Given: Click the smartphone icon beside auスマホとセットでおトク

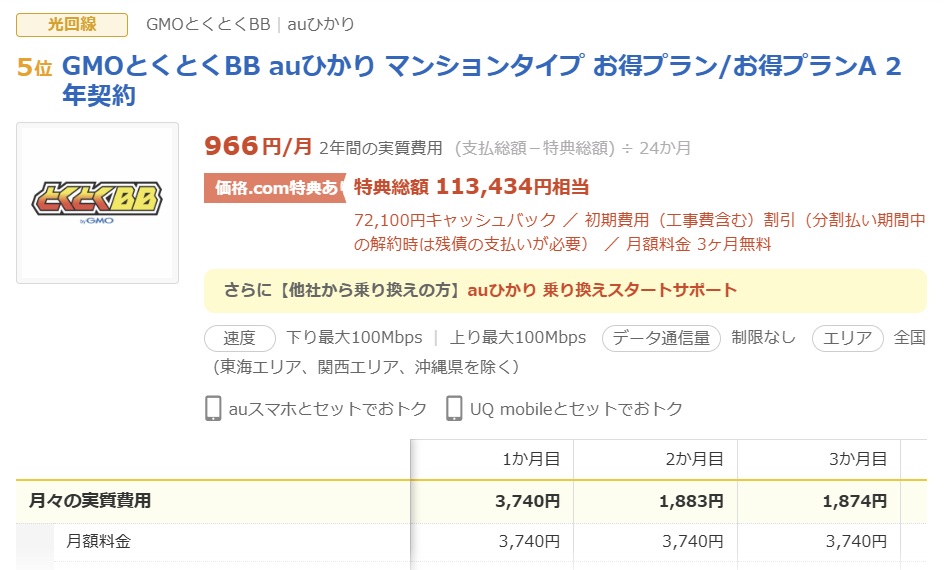Looking at the screenshot, I should tap(213, 408).
